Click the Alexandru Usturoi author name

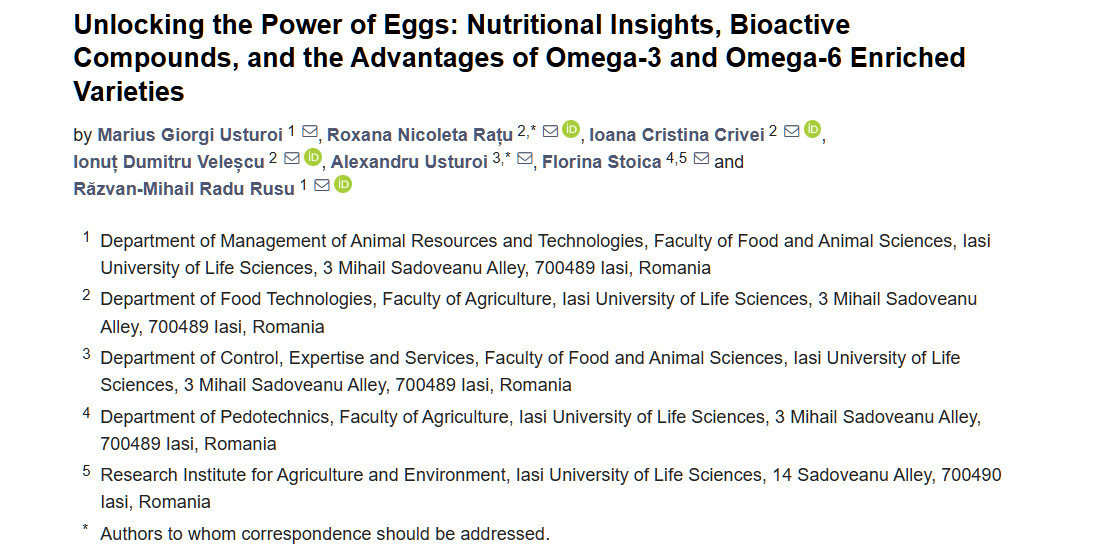click(x=409, y=162)
